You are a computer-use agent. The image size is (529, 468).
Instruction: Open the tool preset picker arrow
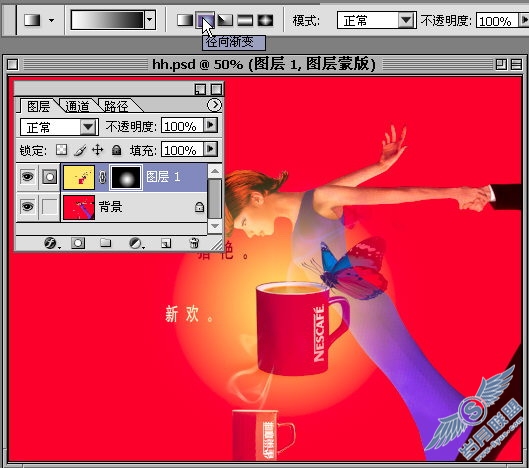[x=51, y=20]
